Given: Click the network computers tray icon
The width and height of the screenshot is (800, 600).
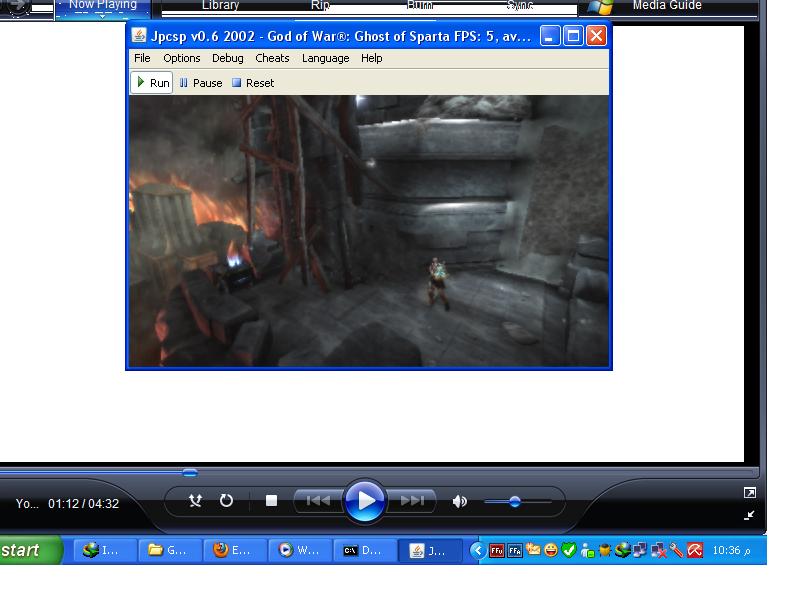Looking at the screenshot, I should coord(640,550).
